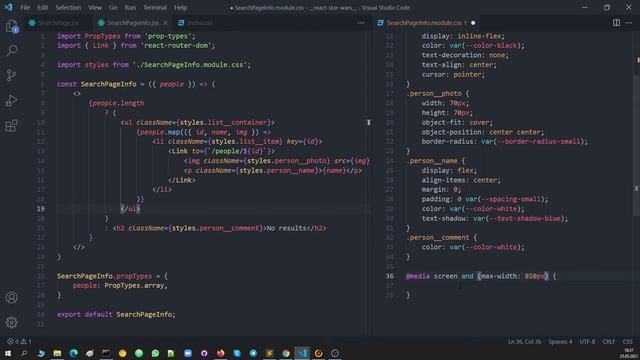640x360 pixels.
Task: Open the Source Control view
Action: click(12, 76)
